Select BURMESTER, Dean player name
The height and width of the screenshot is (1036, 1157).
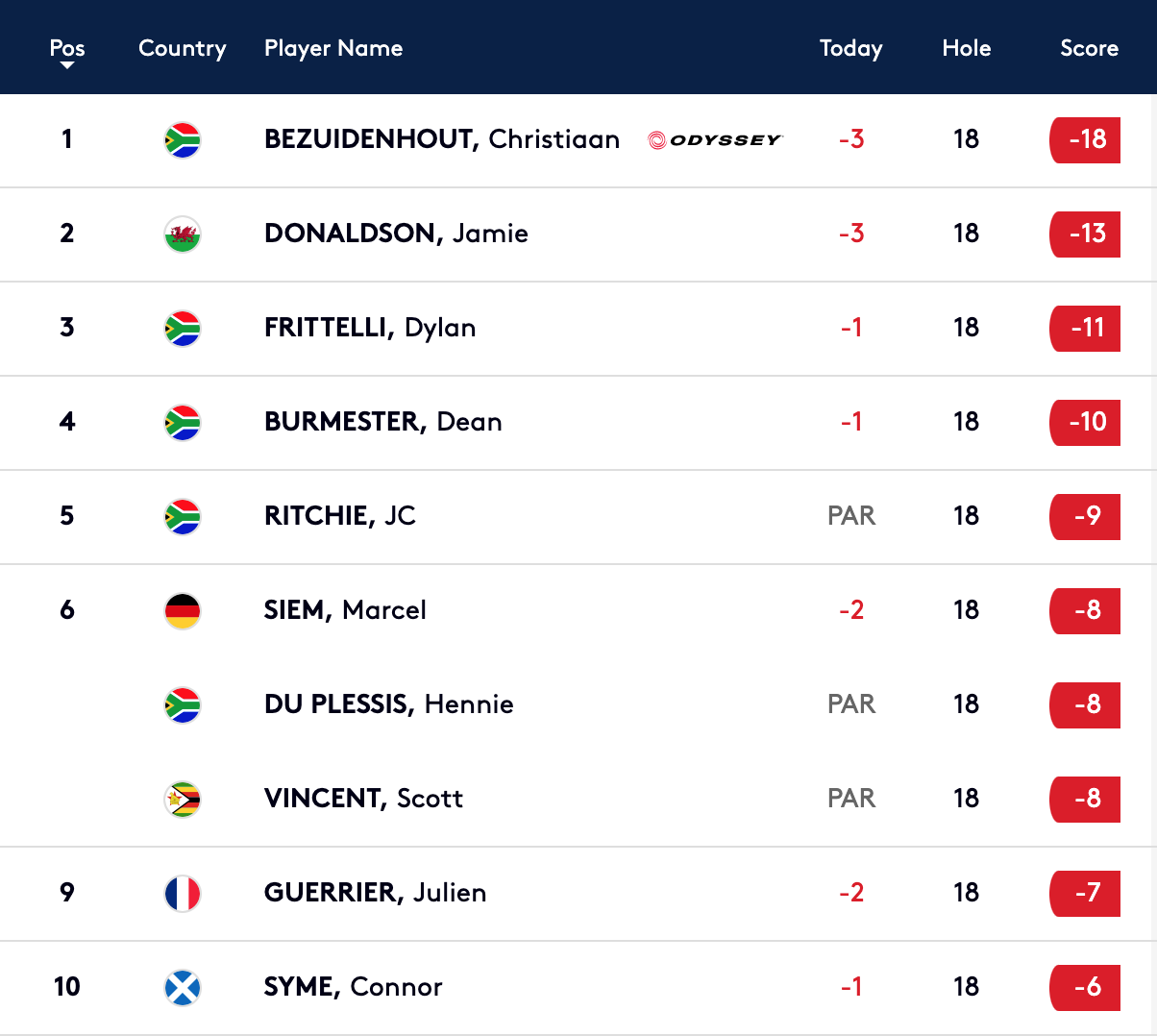pos(383,422)
